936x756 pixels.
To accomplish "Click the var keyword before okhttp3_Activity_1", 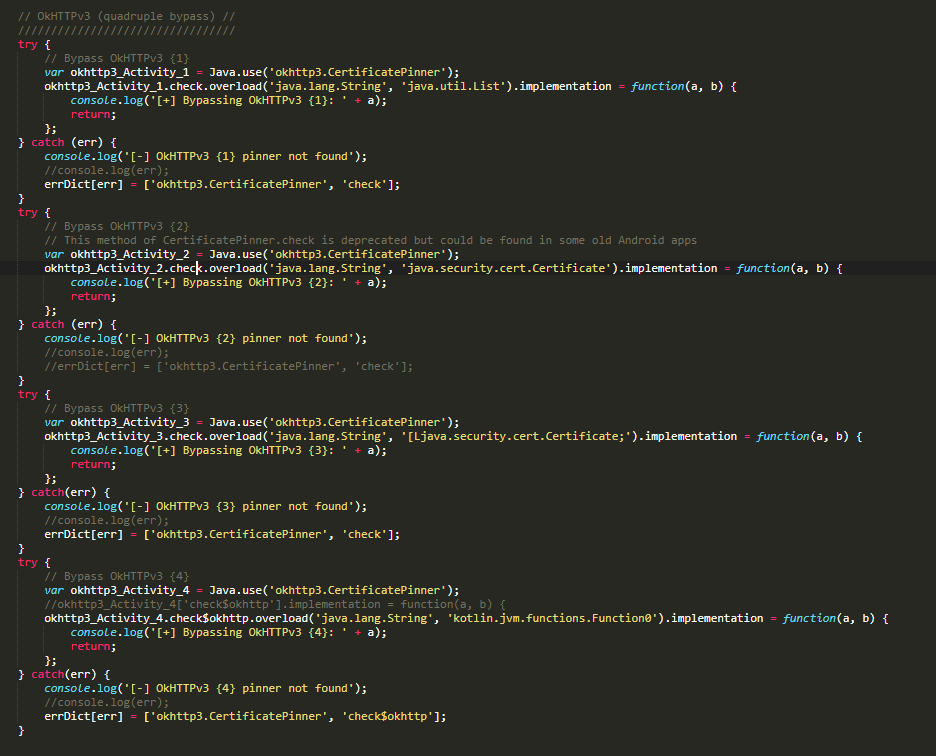I will click(54, 72).
